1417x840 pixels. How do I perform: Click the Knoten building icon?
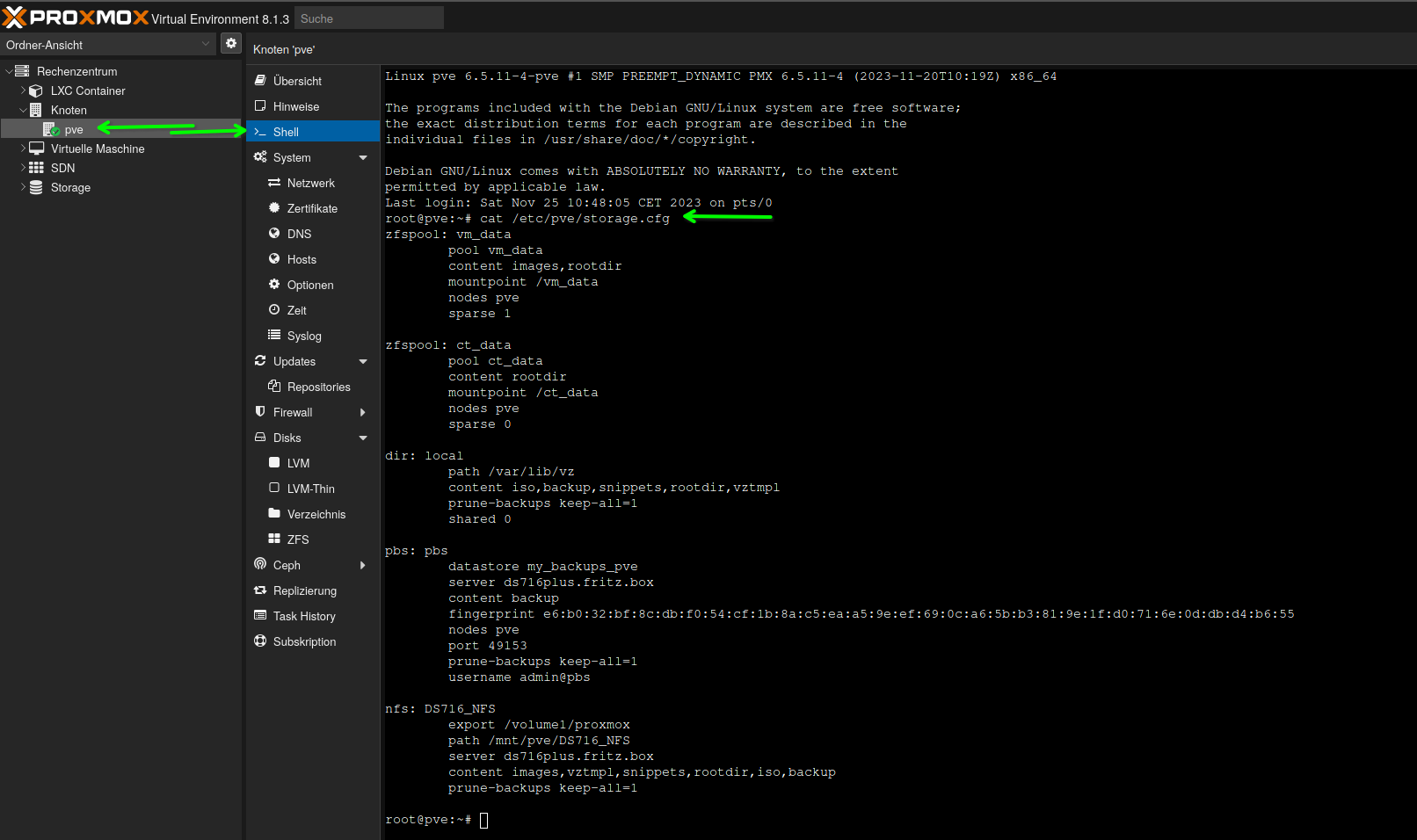(36, 110)
